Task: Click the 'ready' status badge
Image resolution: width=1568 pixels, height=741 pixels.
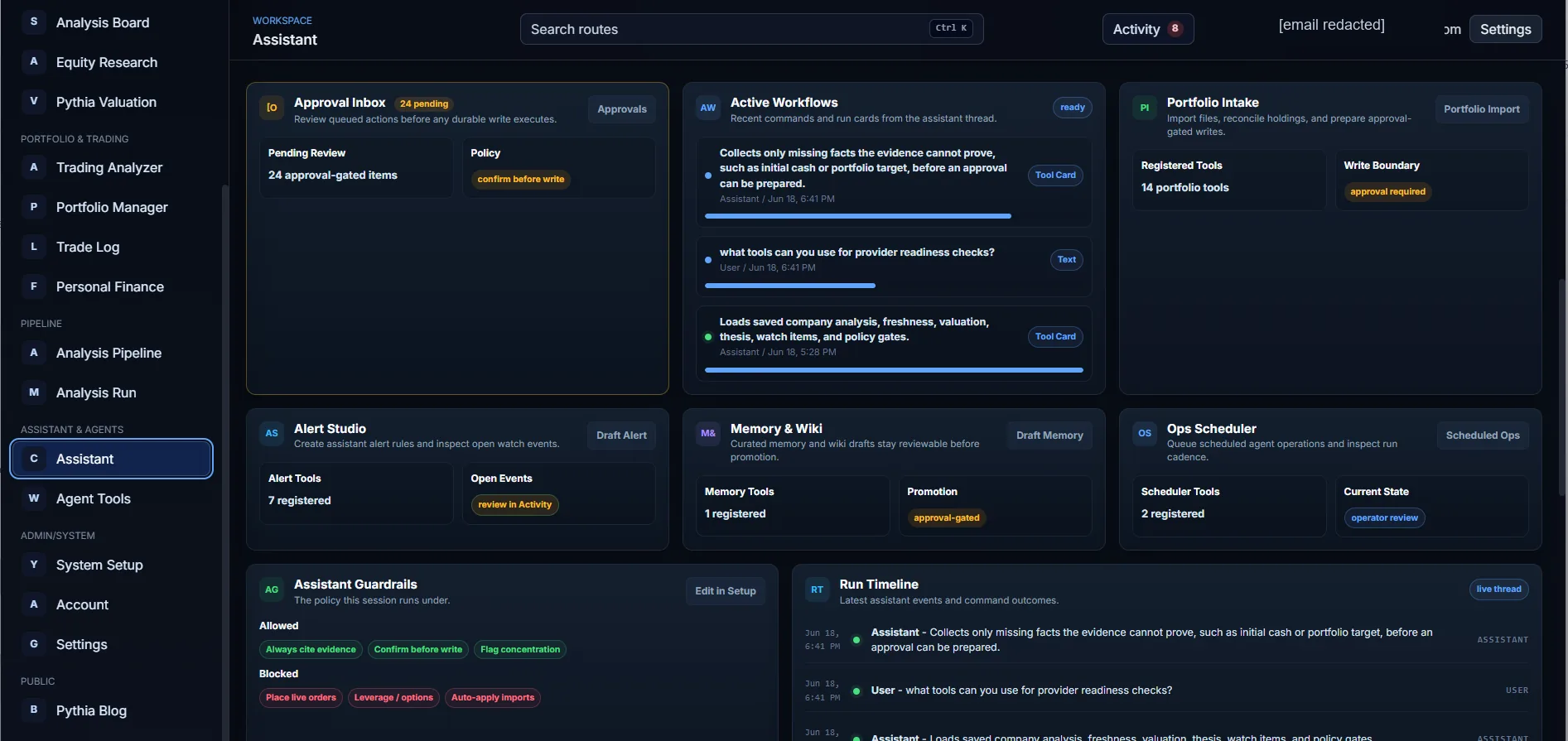Action: pyautogui.click(x=1072, y=108)
